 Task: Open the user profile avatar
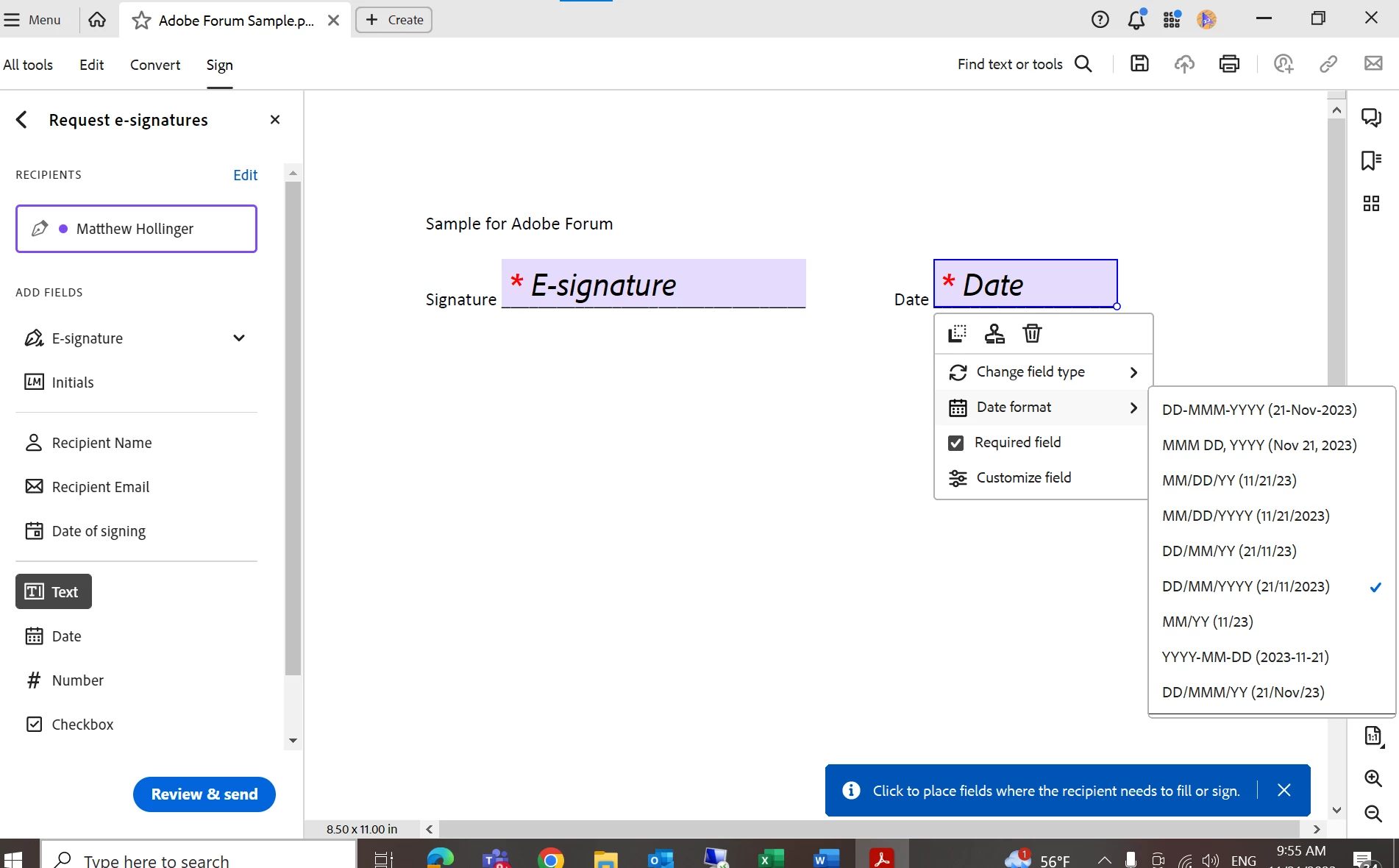click(x=1206, y=20)
